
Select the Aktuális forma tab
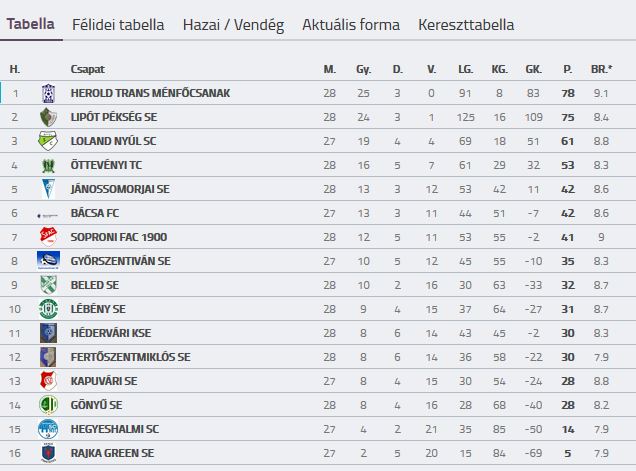pyautogui.click(x=350, y=24)
